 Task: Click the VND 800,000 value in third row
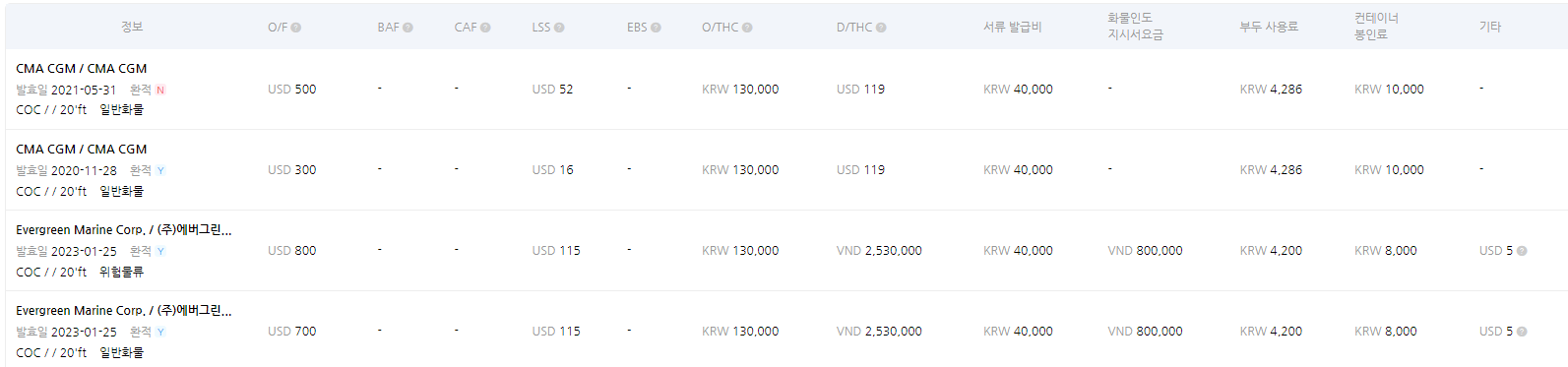coord(1146,251)
